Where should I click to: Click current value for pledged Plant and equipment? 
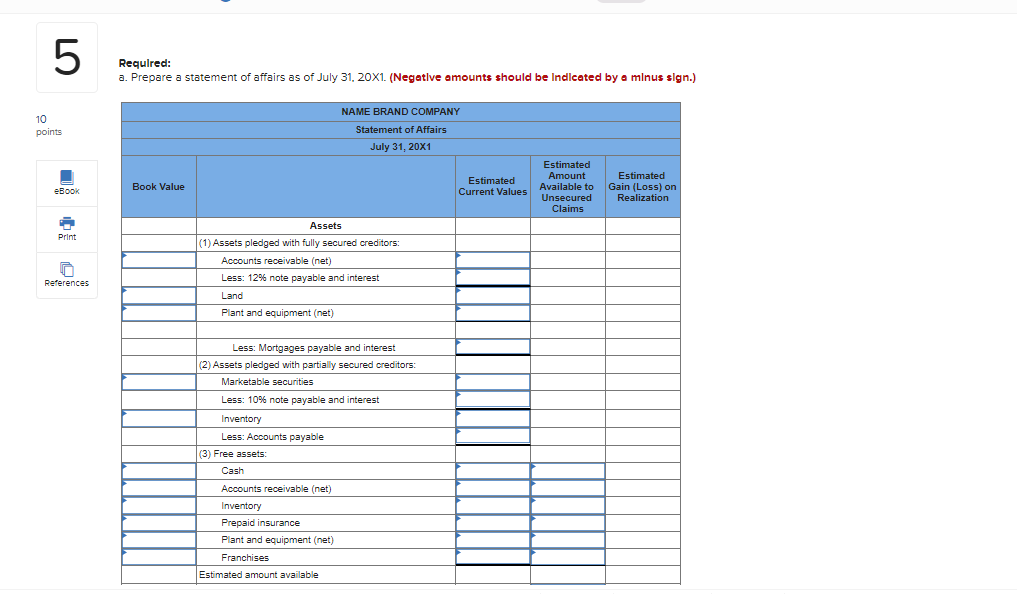click(493, 313)
